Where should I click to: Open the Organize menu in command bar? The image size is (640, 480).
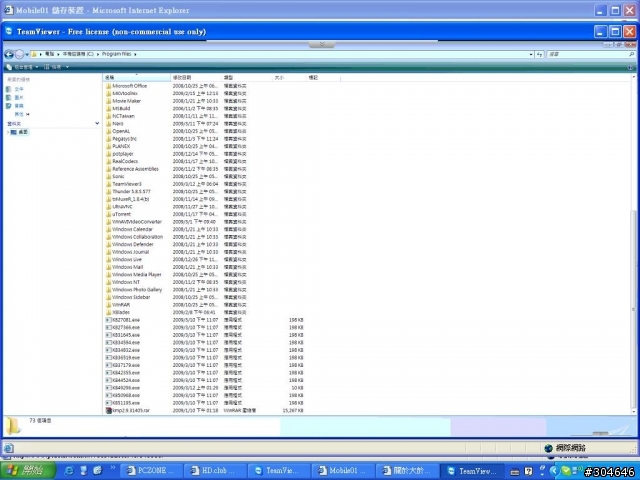pos(22,67)
